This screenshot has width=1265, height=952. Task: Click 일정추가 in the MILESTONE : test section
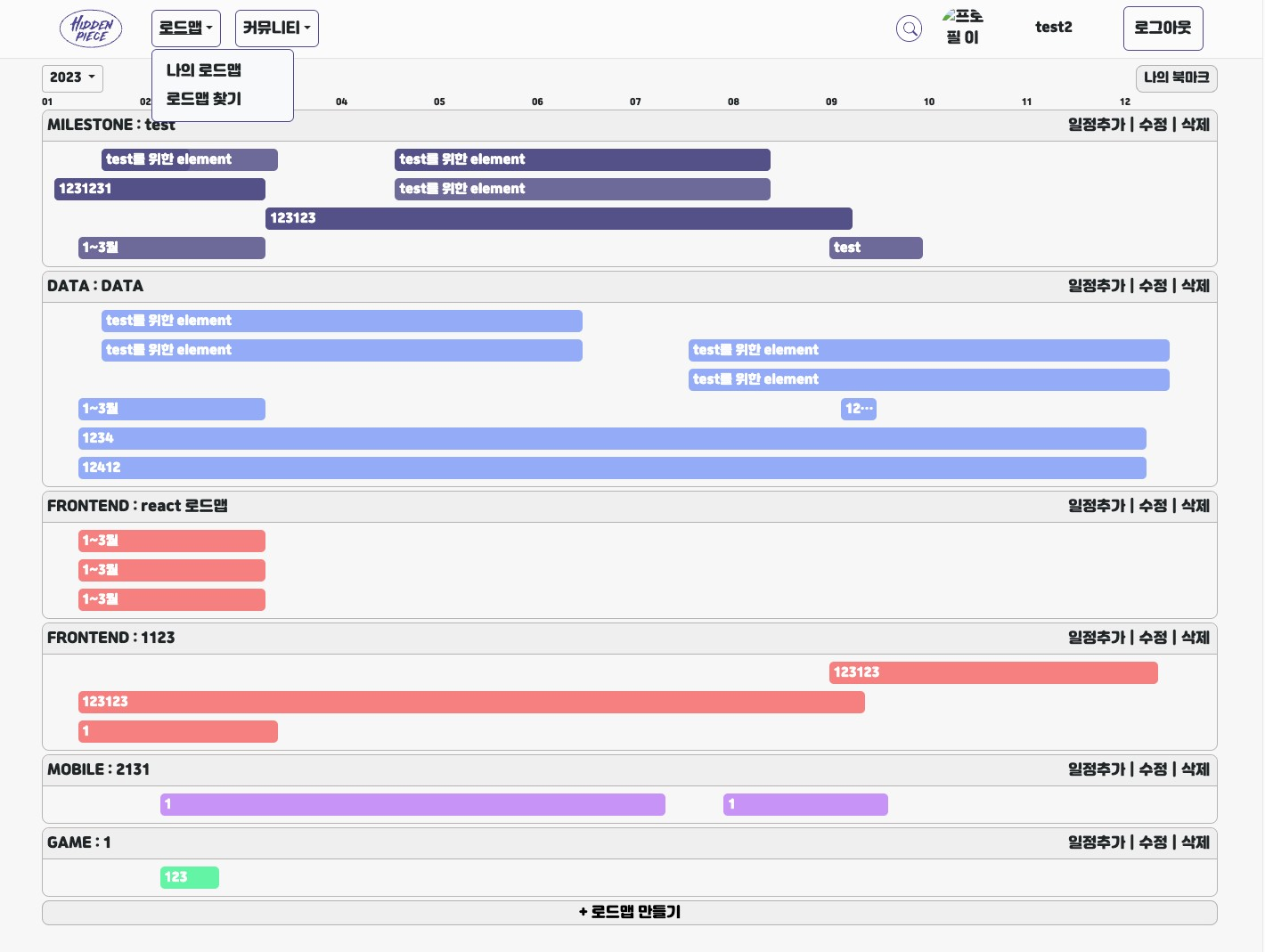(x=1096, y=125)
